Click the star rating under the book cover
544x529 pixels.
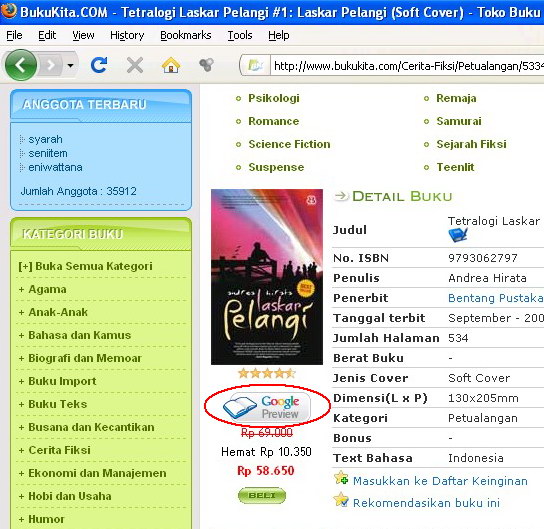[267, 373]
